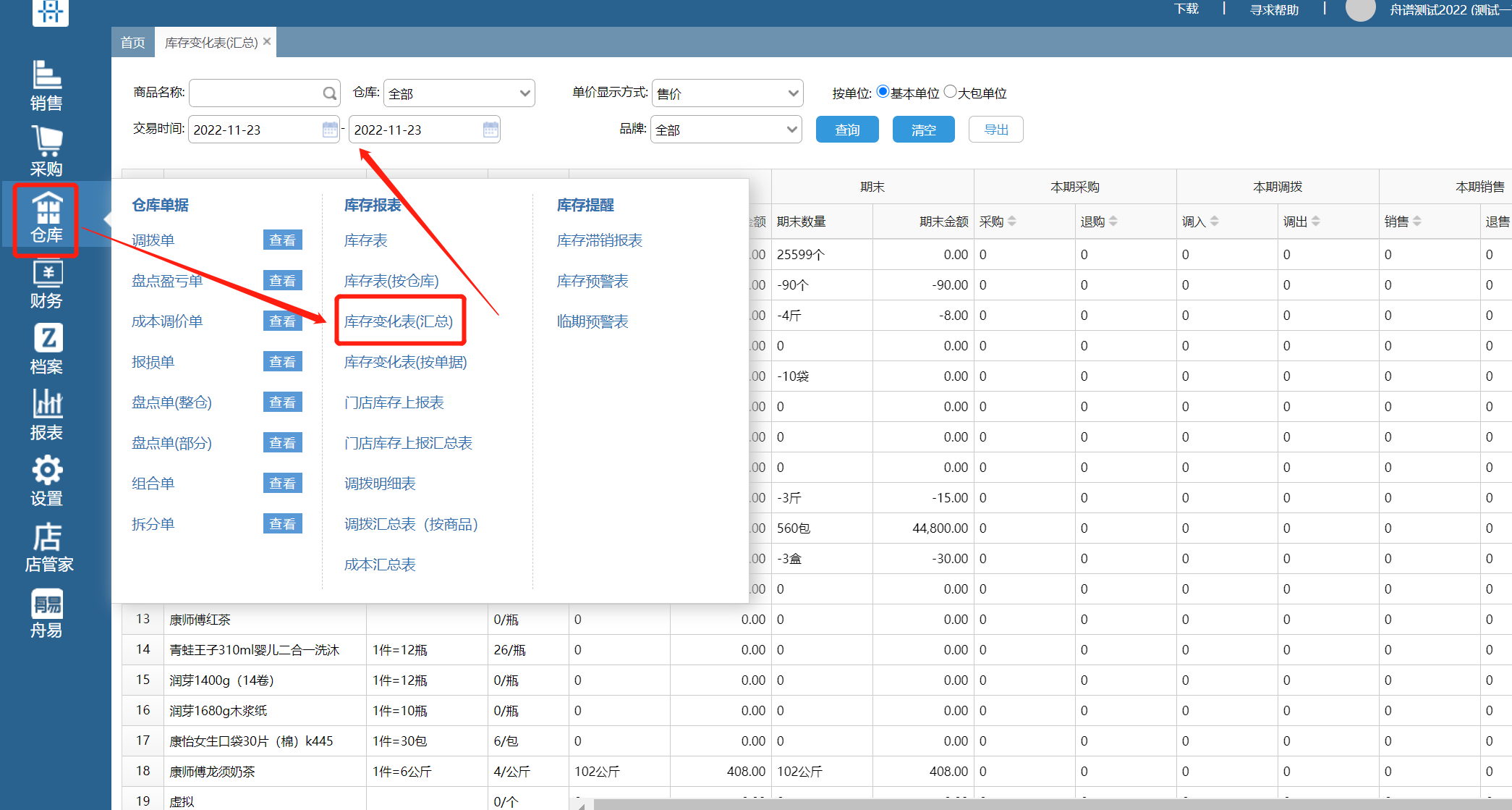
Task: Open the start date calendar picker
Action: pyautogui.click(x=330, y=130)
